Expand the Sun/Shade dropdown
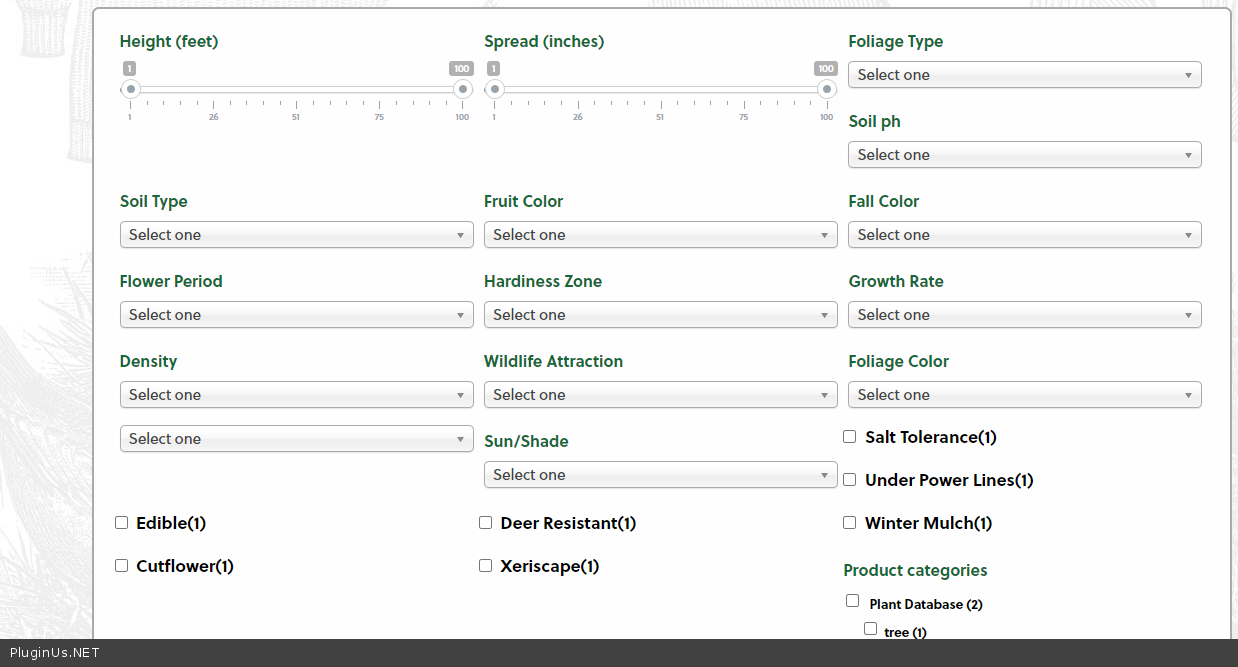The width and height of the screenshot is (1238, 667). click(660, 475)
